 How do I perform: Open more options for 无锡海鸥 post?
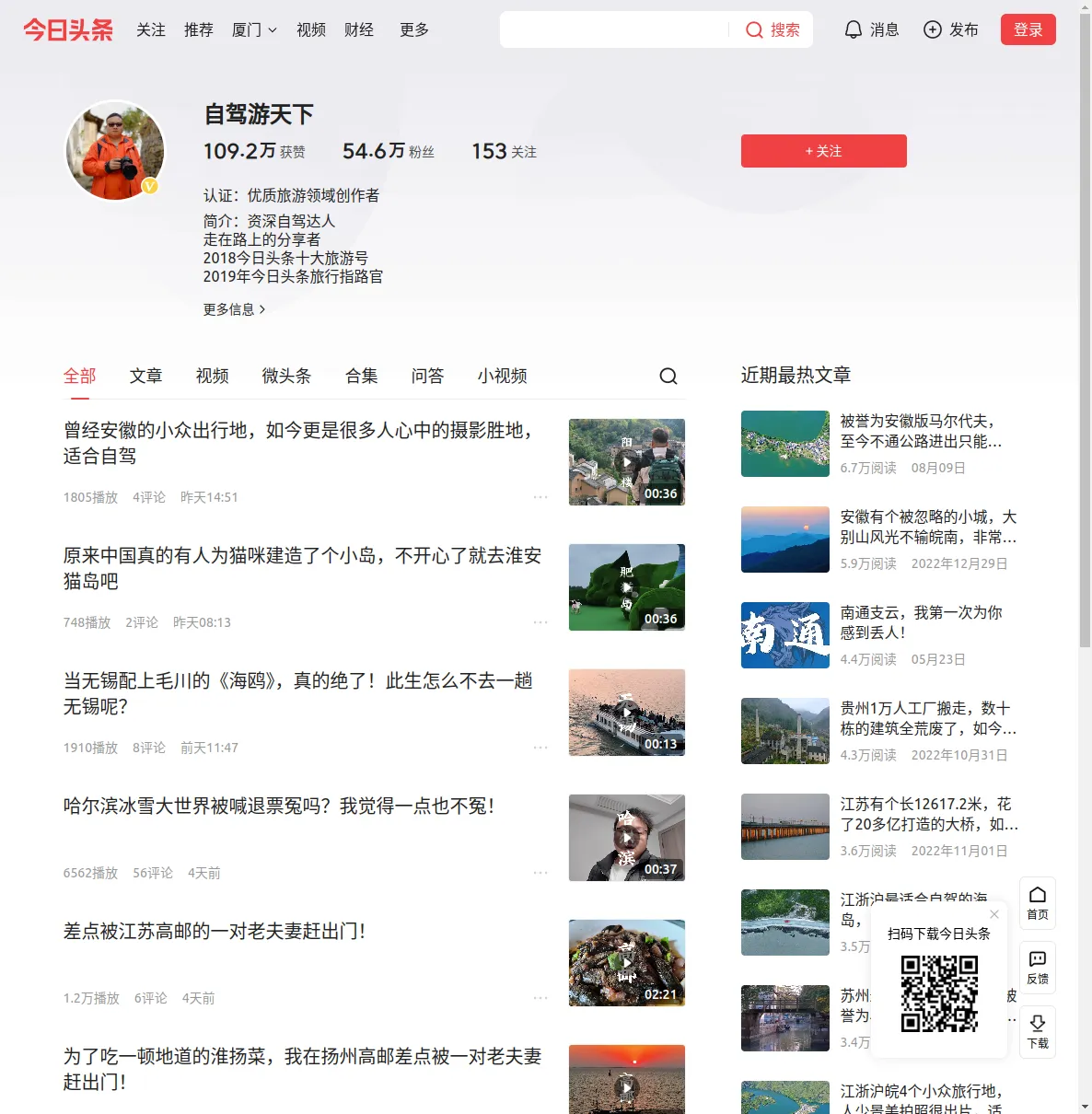[540, 748]
